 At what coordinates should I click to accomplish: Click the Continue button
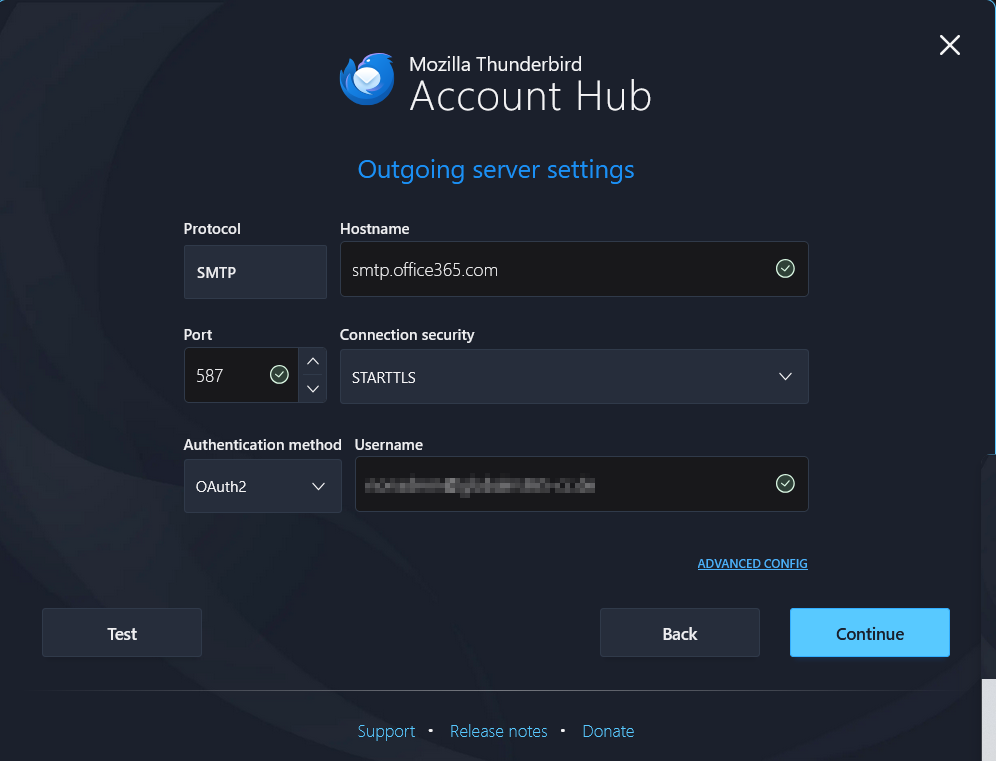[870, 633]
